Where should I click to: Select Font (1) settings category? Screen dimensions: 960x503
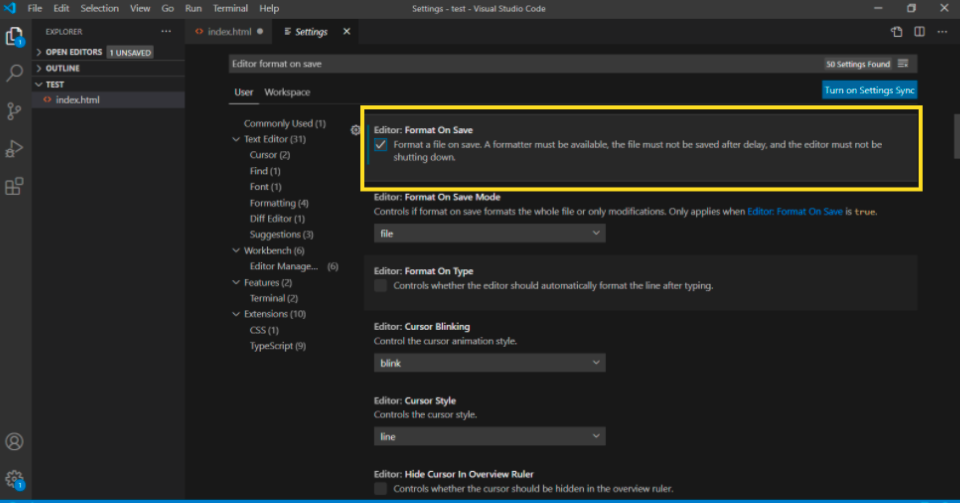point(265,187)
